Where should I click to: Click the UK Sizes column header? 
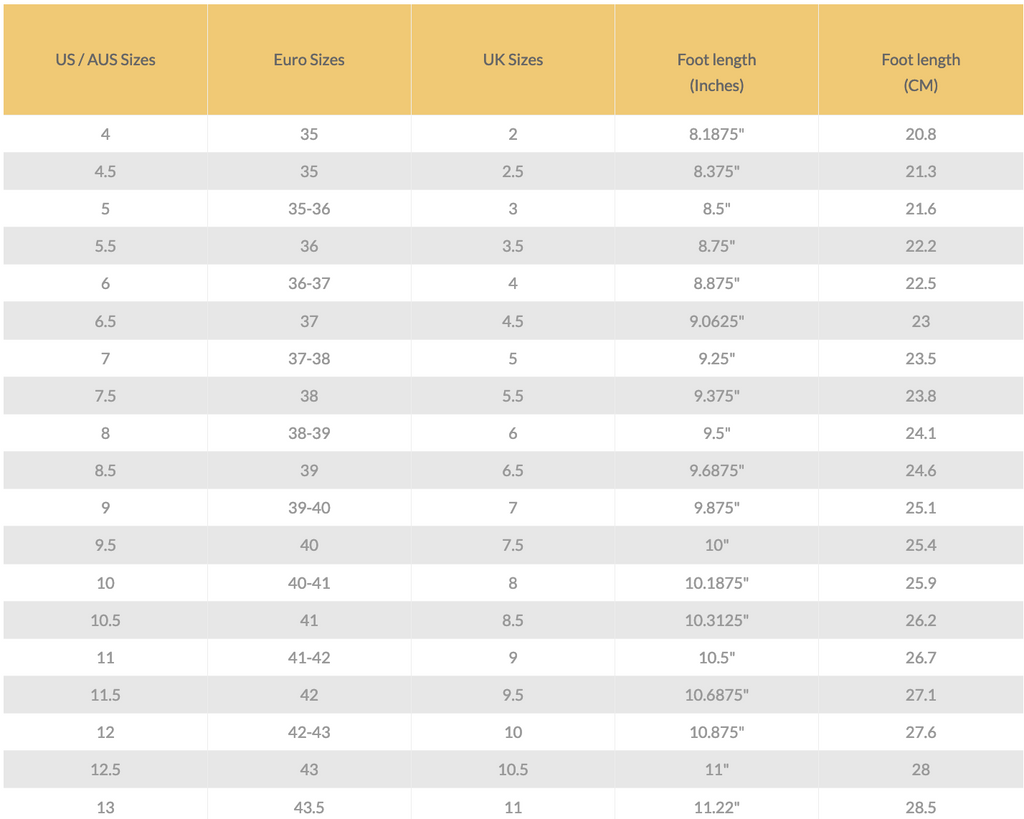[513, 59]
